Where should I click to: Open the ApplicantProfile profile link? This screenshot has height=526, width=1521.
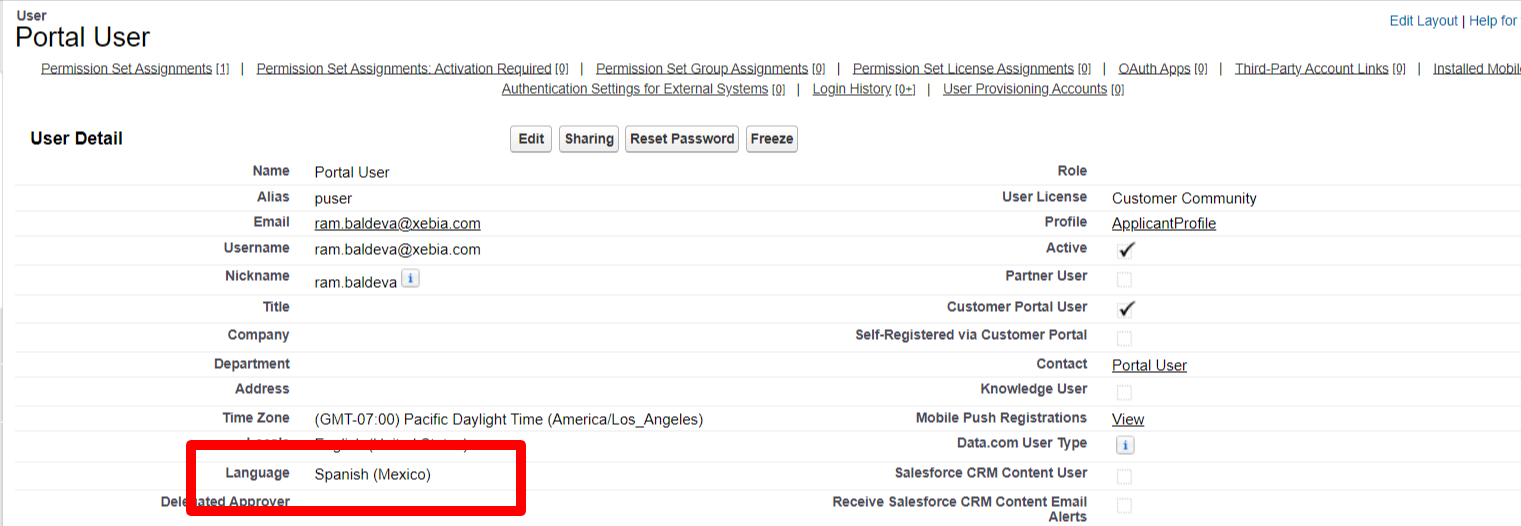tap(1163, 223)
